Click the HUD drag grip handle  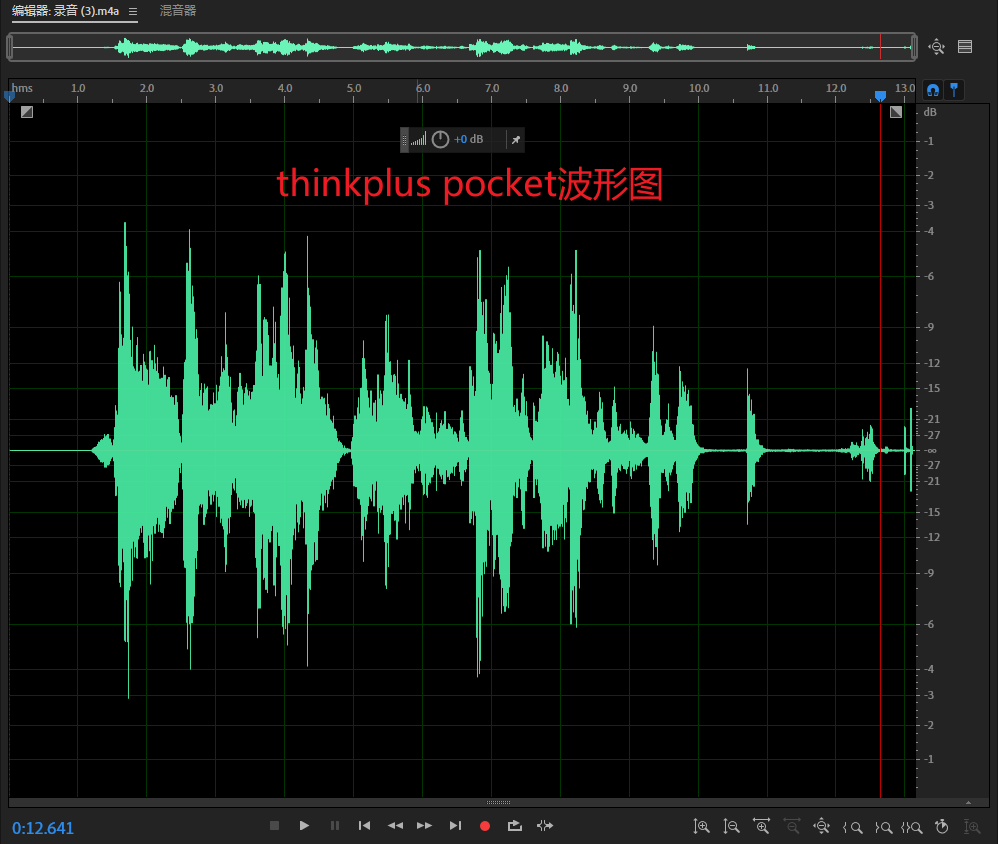coord(404,139)
